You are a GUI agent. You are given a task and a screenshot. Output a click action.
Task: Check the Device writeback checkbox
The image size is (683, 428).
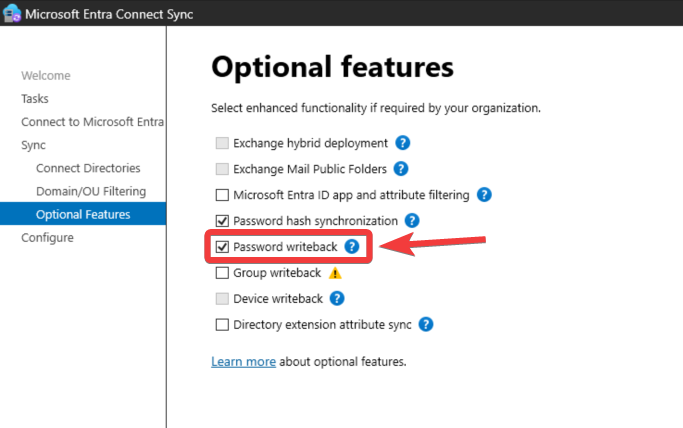[x=222, y=299]
